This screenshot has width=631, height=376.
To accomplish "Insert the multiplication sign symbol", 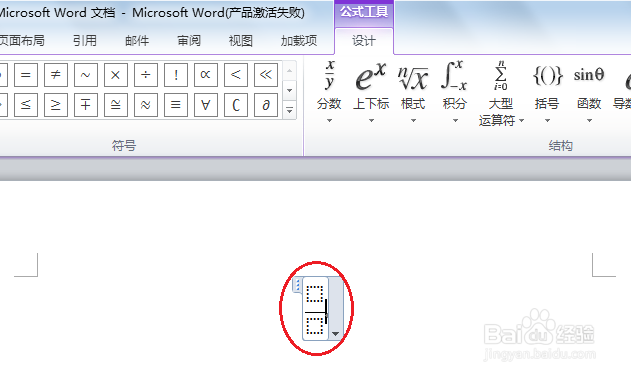I will [115, 75].
